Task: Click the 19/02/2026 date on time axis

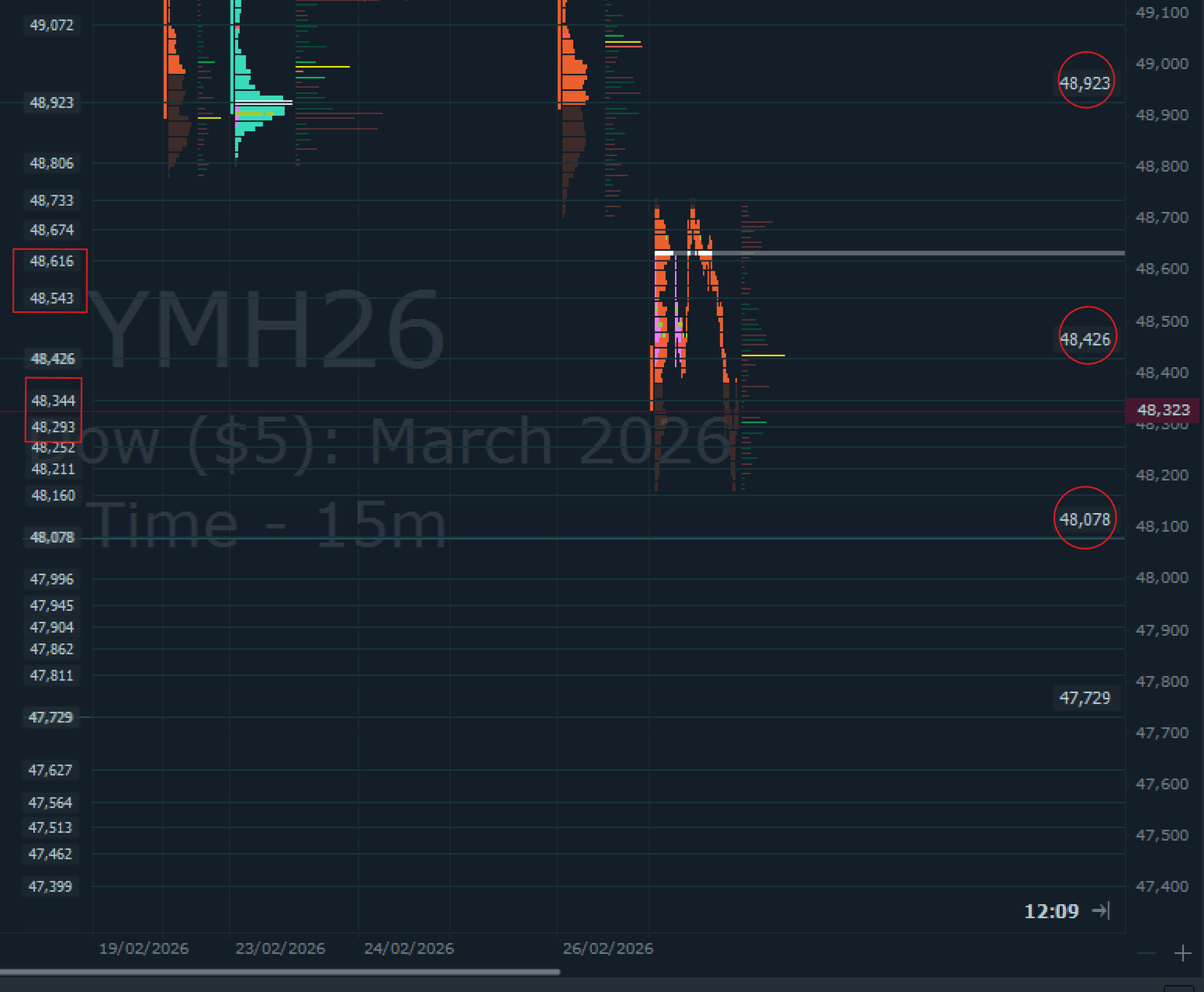Action: pos(143,948)
